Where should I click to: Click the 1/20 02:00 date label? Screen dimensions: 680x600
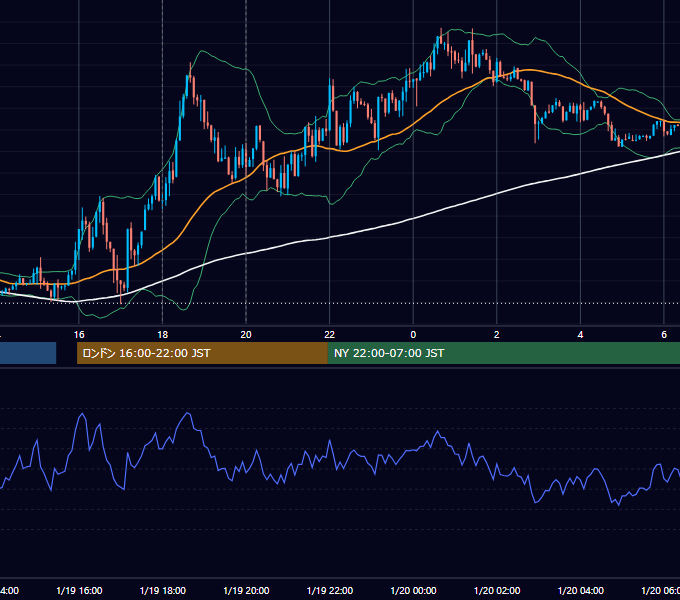click(497, 591)
